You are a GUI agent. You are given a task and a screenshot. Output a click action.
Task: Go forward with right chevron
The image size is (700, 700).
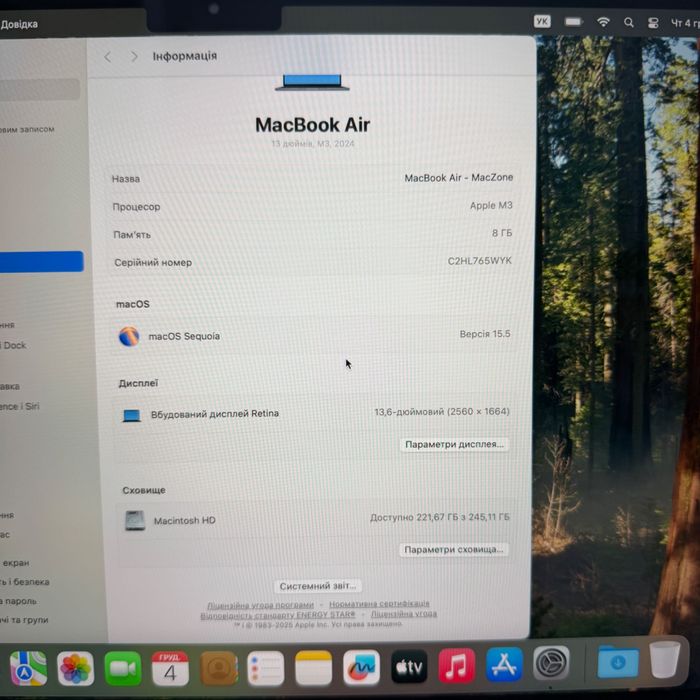(x=134, y=56)
